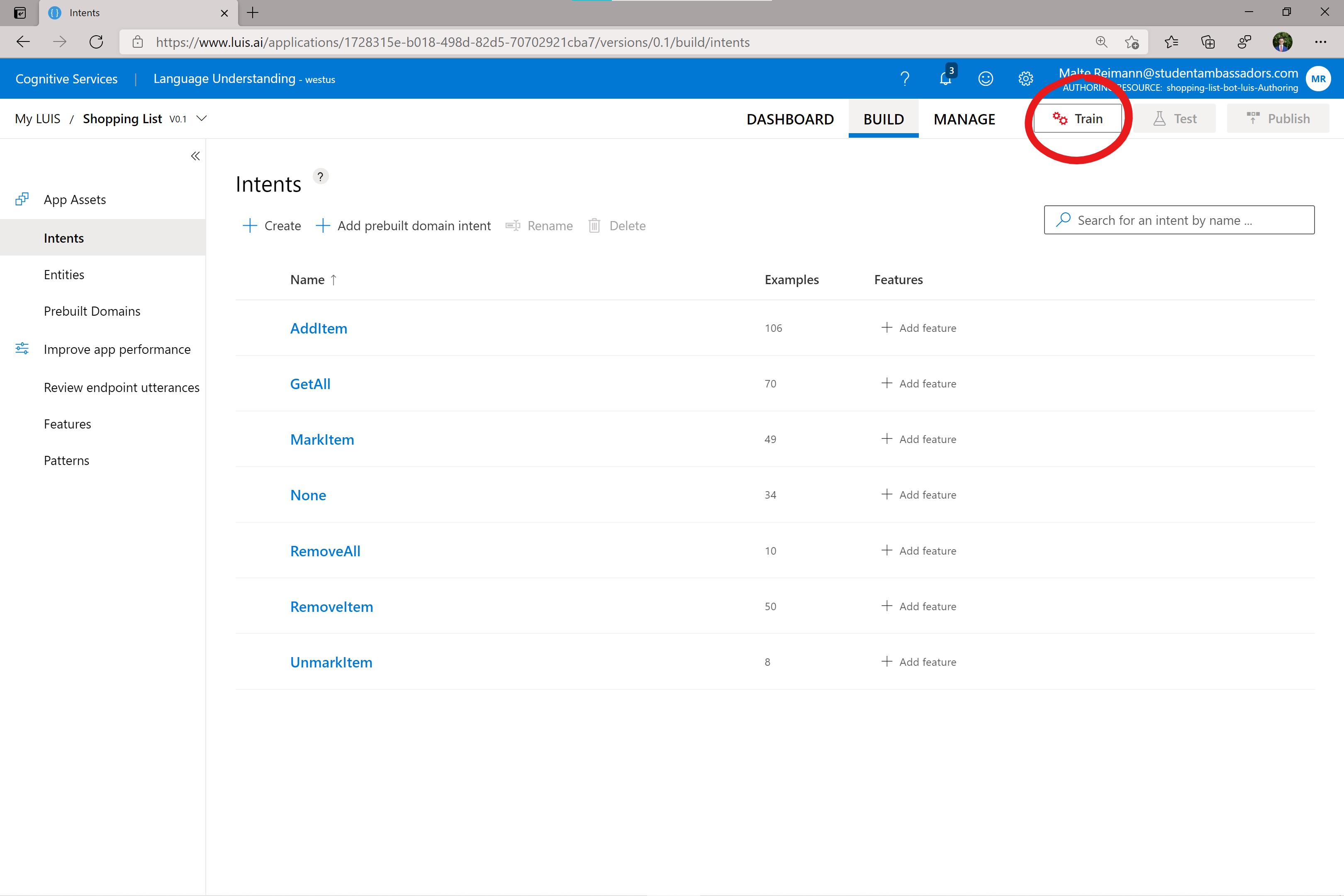Viewport: 1344px width, 896px height.
Task: Click the browser refresh icon
Action: pos(96,42)
